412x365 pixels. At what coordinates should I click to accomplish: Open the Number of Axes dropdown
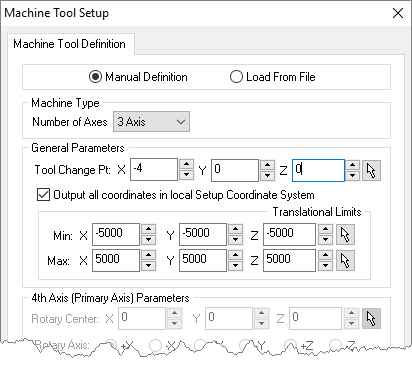coord(151,122)
